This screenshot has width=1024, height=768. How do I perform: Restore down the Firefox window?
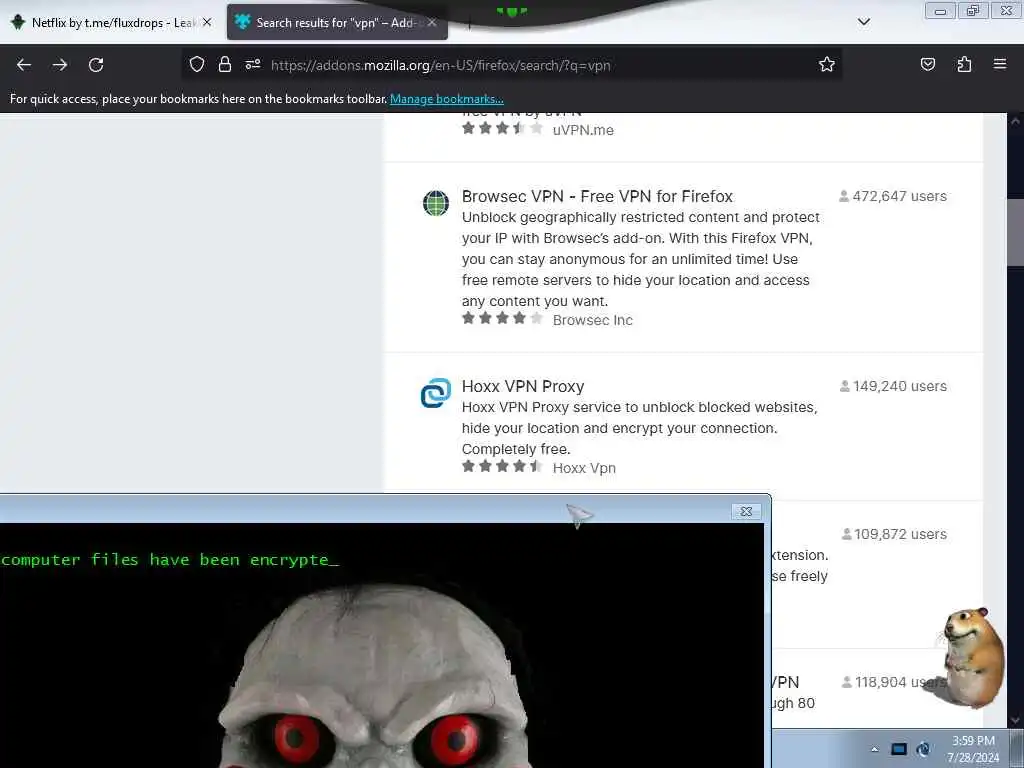click(973, 11)
